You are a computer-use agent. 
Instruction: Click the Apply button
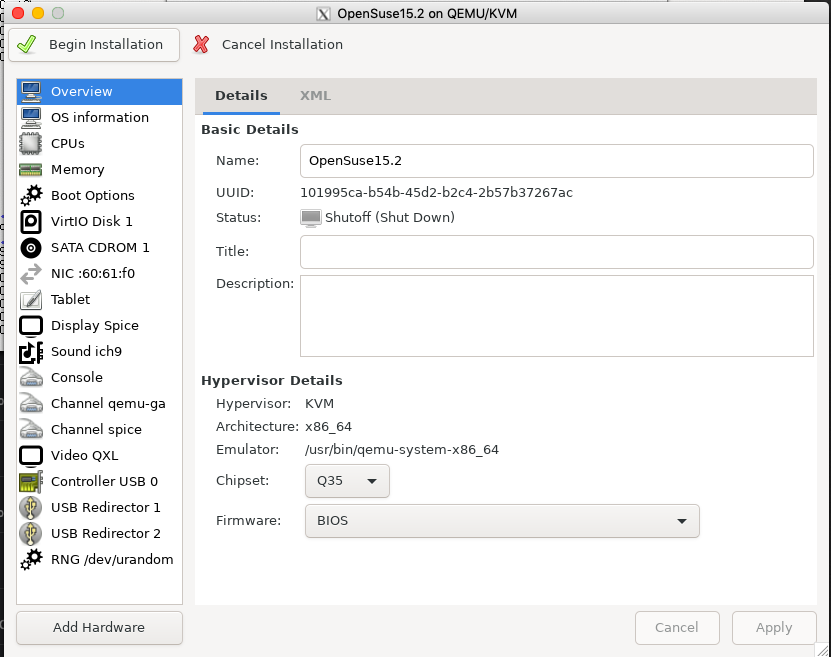tap(774, 628)
